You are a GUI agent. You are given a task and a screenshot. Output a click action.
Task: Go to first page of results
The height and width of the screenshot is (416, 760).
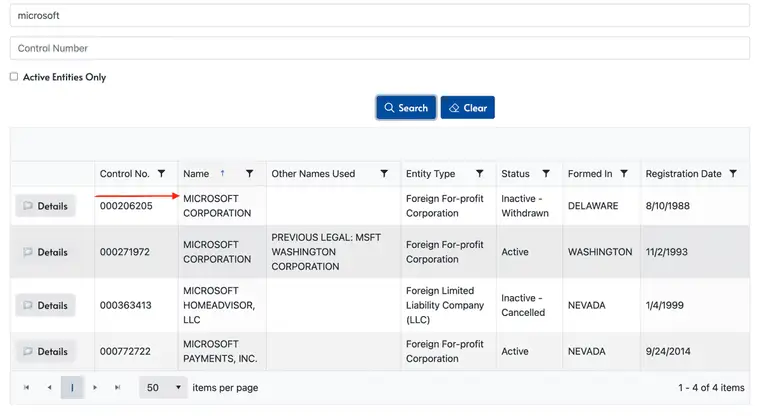[27, 387]
